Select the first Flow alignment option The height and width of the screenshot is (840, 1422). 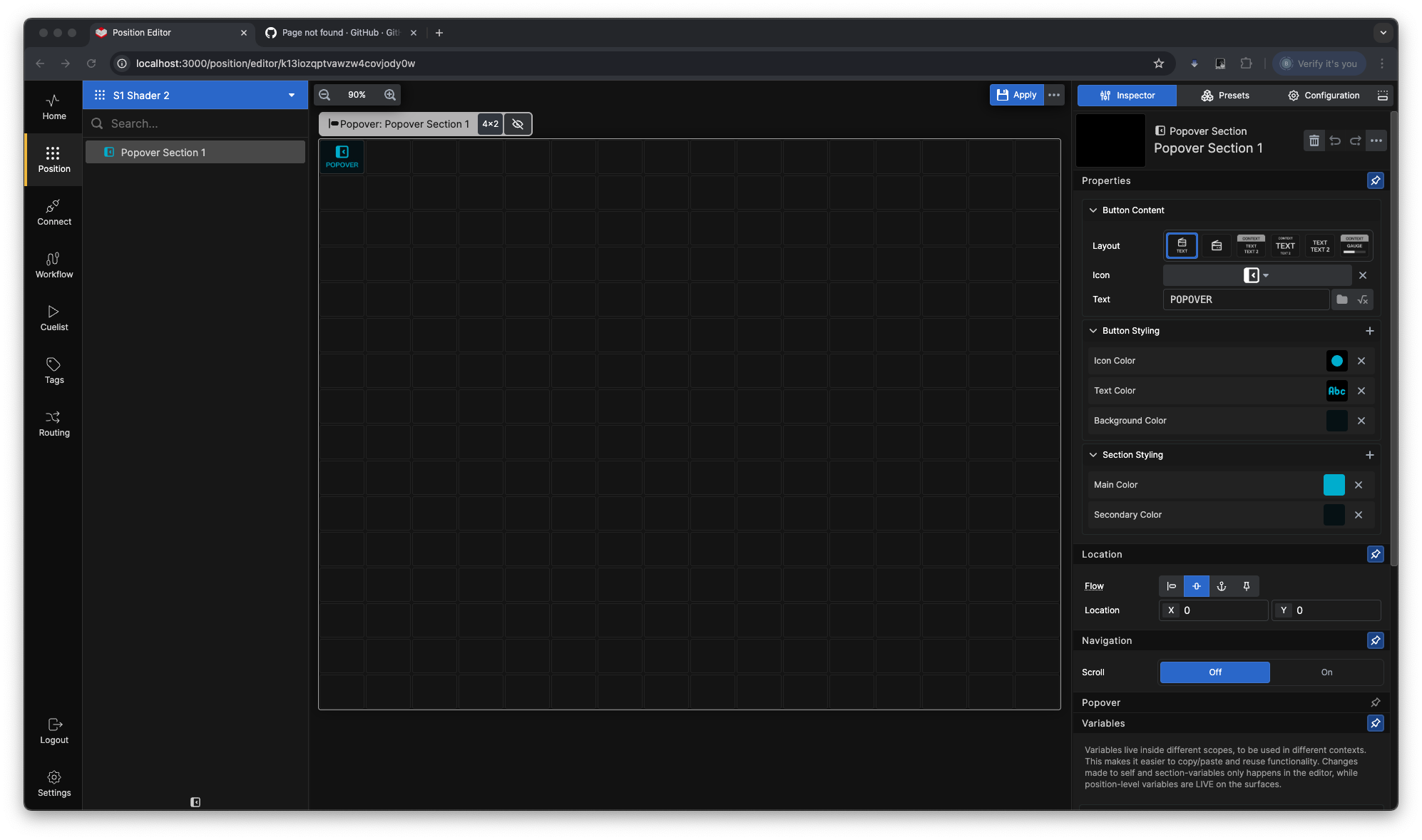[1171, 586]
